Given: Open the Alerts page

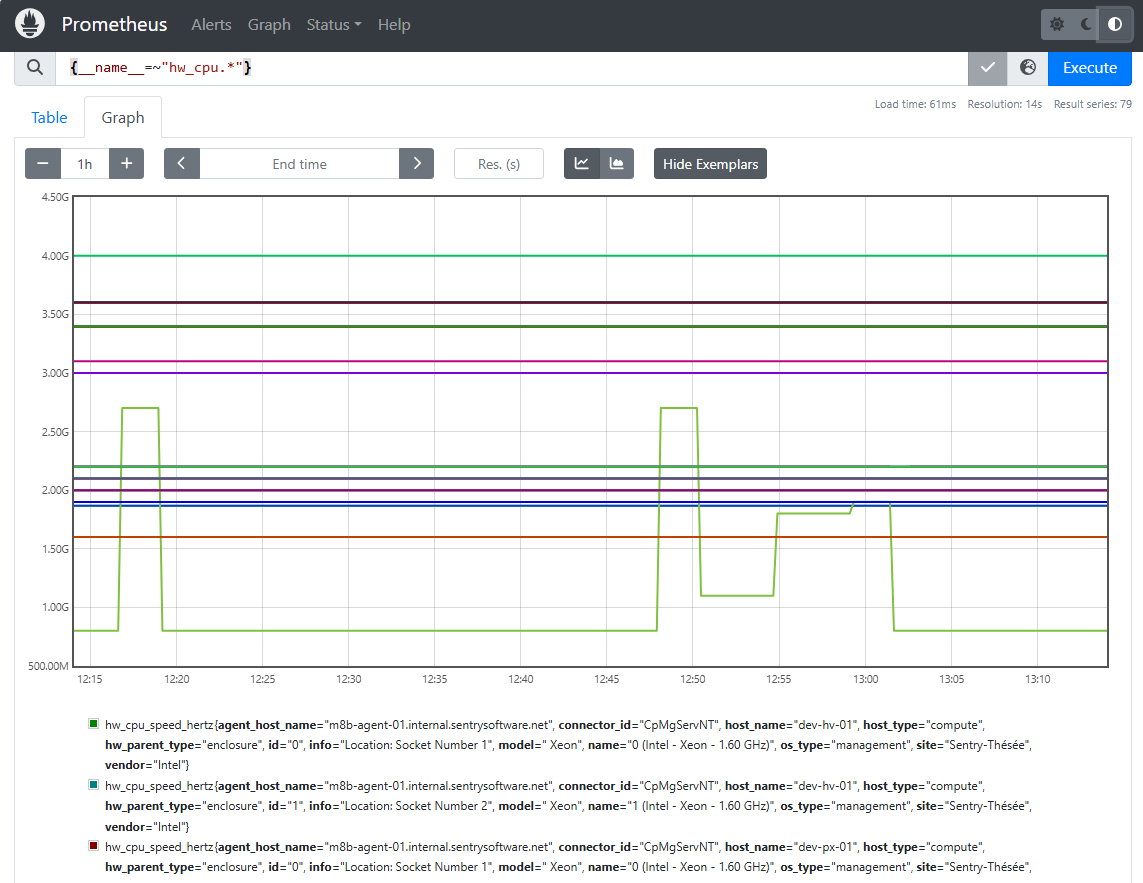Looking at the screenshot, I should click(x=211, y=25).
